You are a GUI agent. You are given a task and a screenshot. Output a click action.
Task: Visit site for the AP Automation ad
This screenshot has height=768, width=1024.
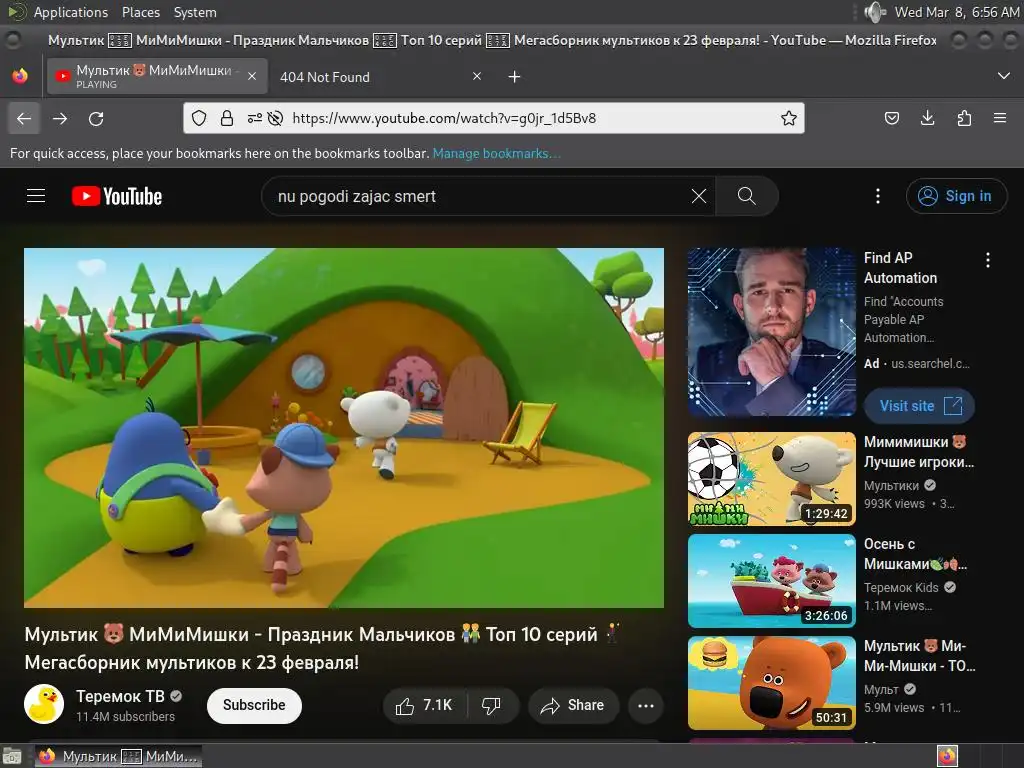pos(920,406)
